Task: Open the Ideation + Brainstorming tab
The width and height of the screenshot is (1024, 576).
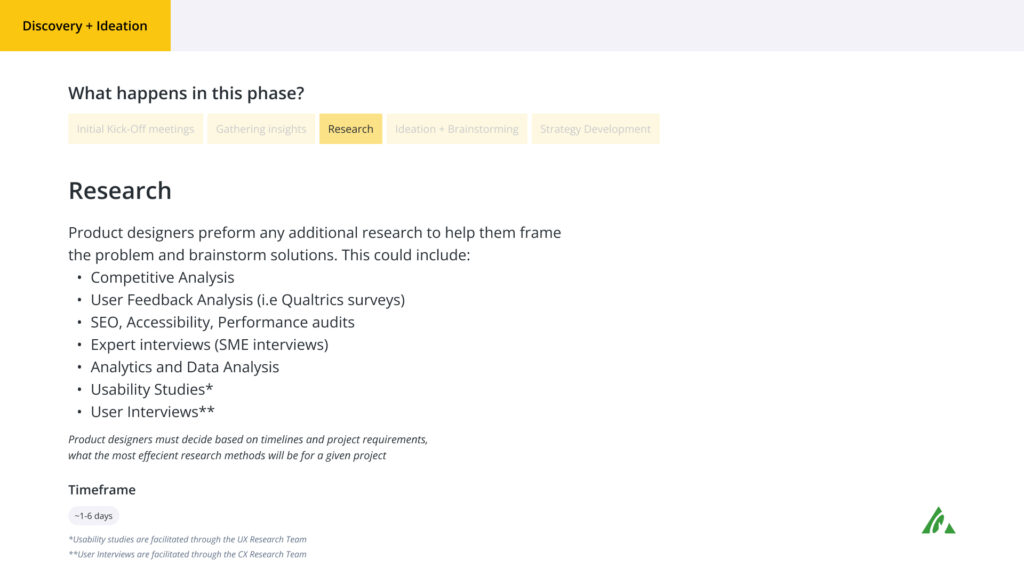Action: point(456,129)
